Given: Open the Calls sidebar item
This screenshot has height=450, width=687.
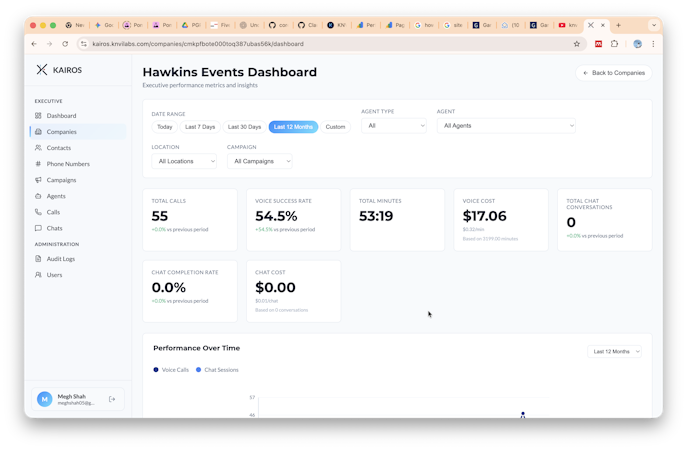Looking at the screenshot, I should (x=53, y=212).
